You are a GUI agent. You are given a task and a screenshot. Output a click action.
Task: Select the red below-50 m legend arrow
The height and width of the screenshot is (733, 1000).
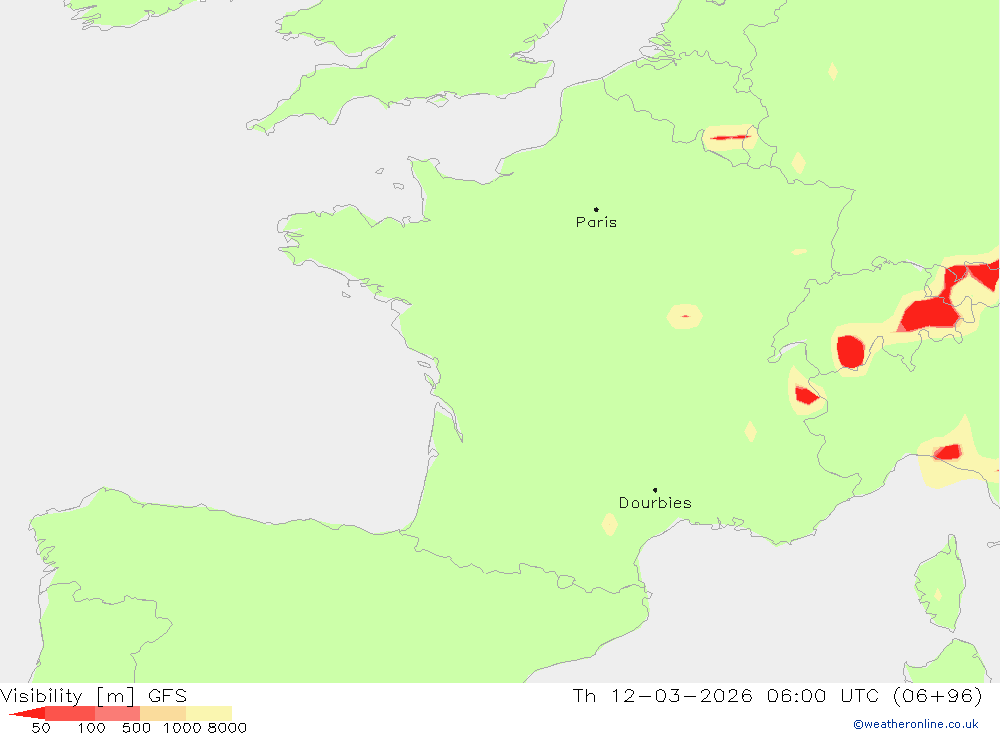(x=27, y=713)
